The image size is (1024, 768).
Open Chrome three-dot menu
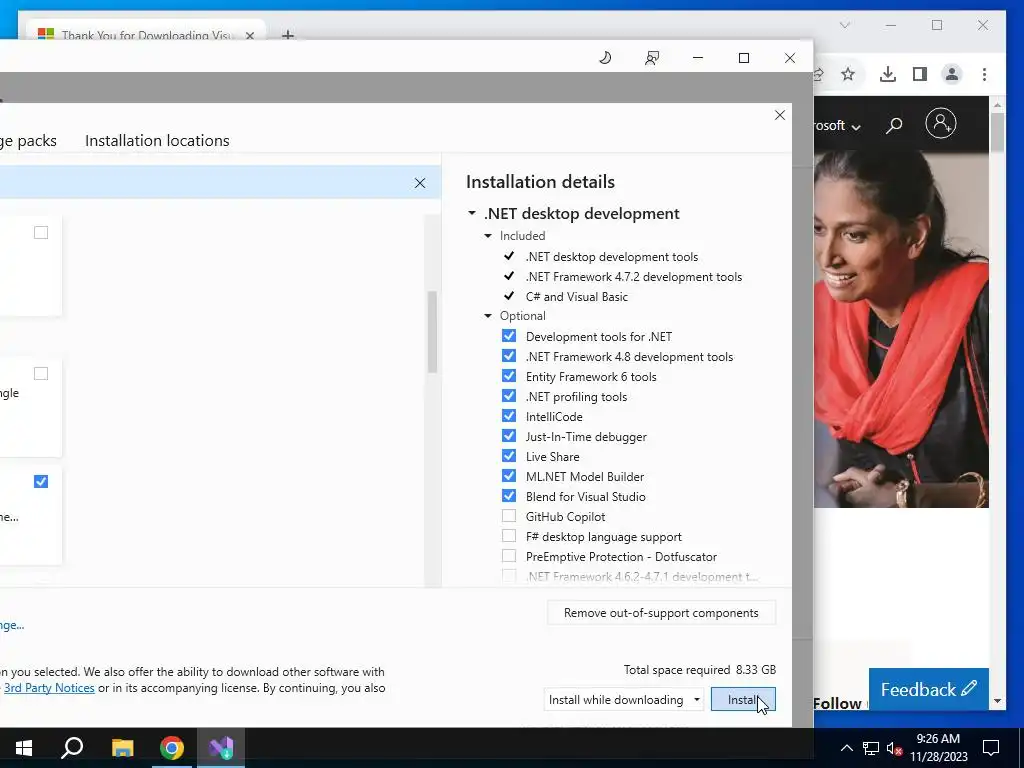point(984,74)
